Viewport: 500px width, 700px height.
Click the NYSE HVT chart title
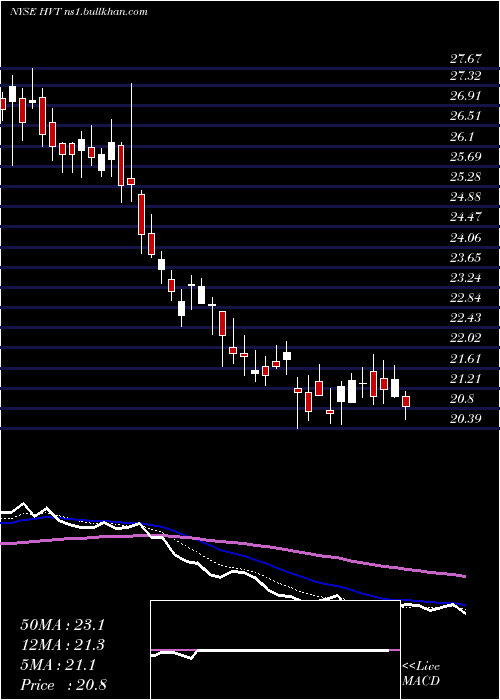coord(79,11)
